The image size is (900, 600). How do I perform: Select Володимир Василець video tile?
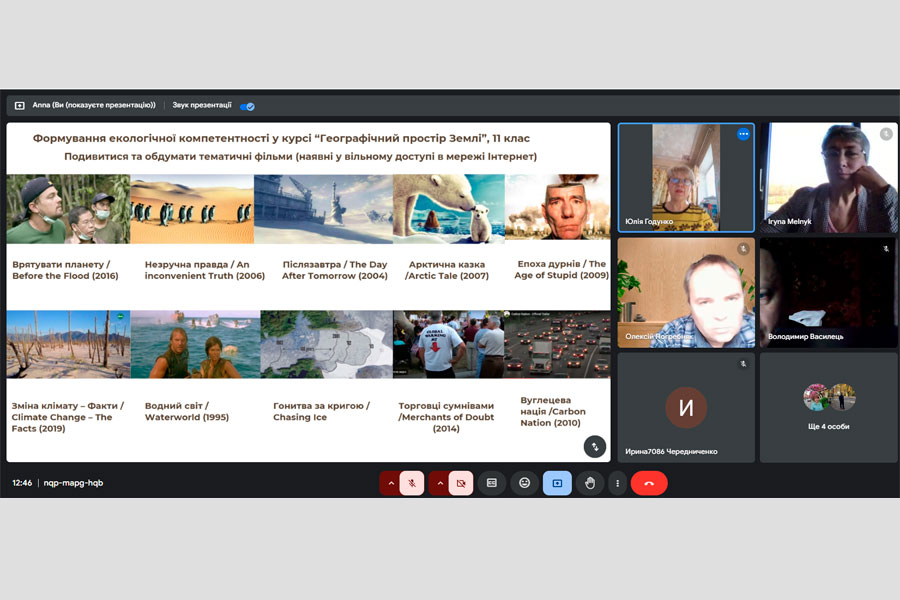(x=828, y=293)
